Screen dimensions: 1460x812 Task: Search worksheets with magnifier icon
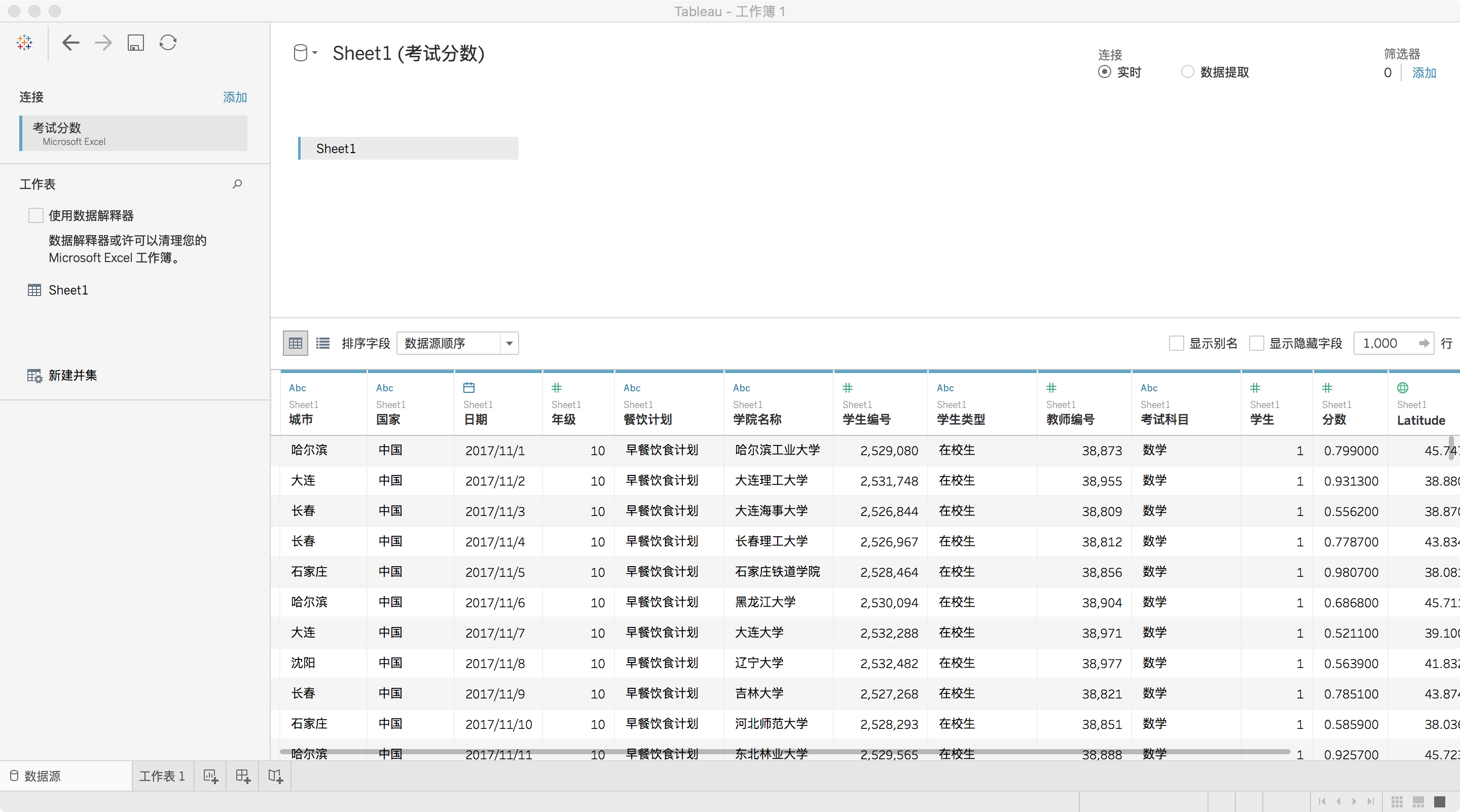point(237,183)
